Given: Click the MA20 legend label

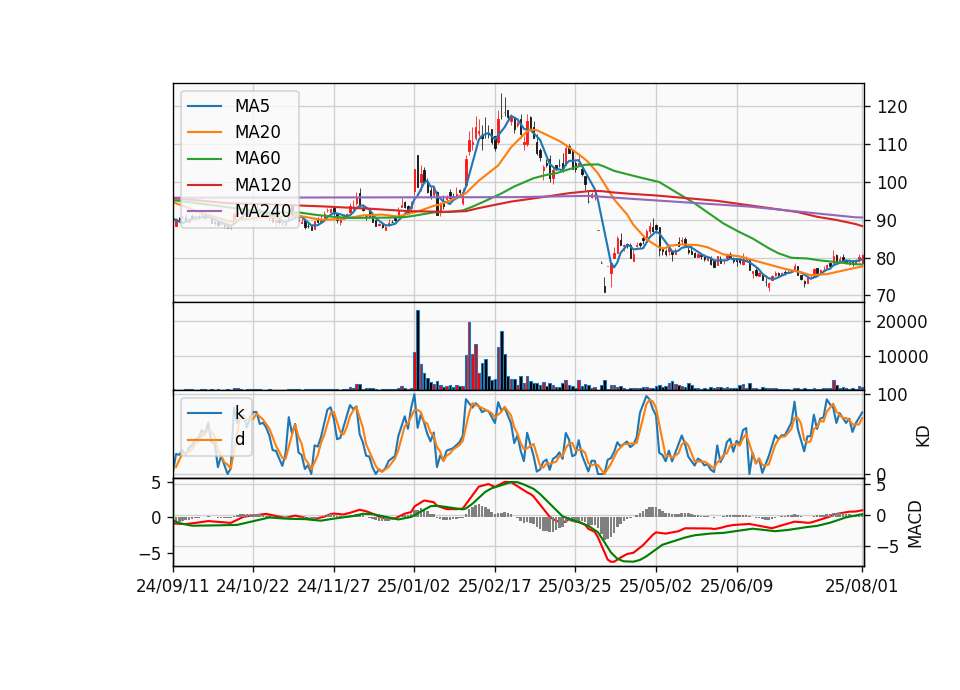Looking at the screenshot, I should pos(257,132).
